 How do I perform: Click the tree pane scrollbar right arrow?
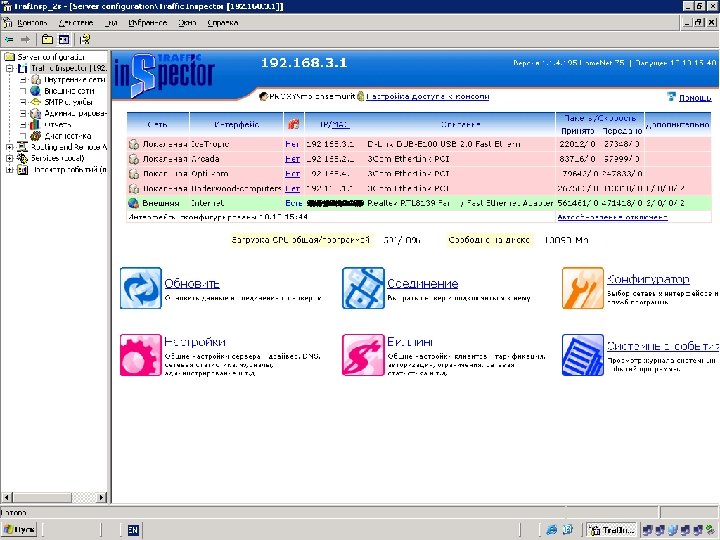tap(102, 497)
